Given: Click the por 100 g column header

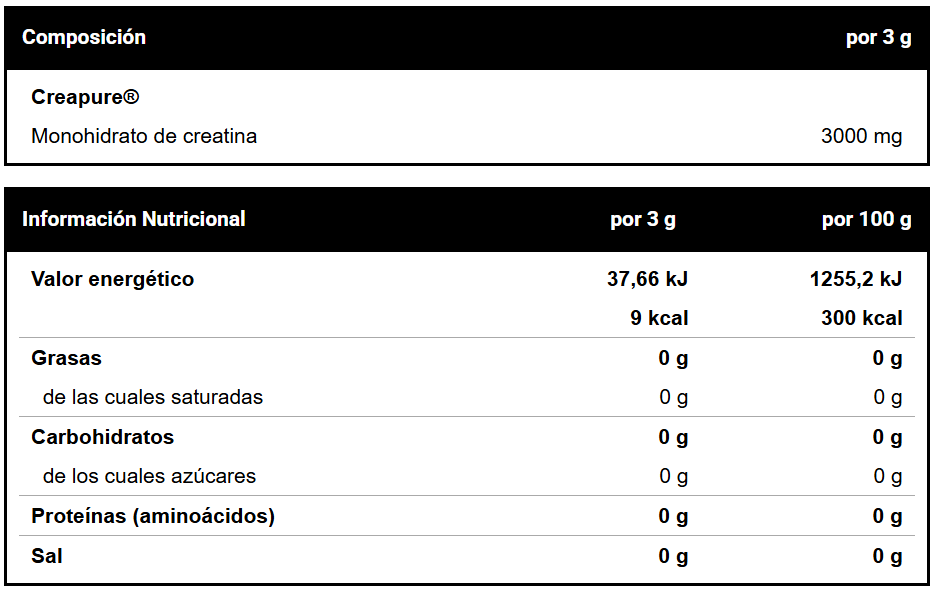Looking at the screenshot, I should [x=866, y=220].
